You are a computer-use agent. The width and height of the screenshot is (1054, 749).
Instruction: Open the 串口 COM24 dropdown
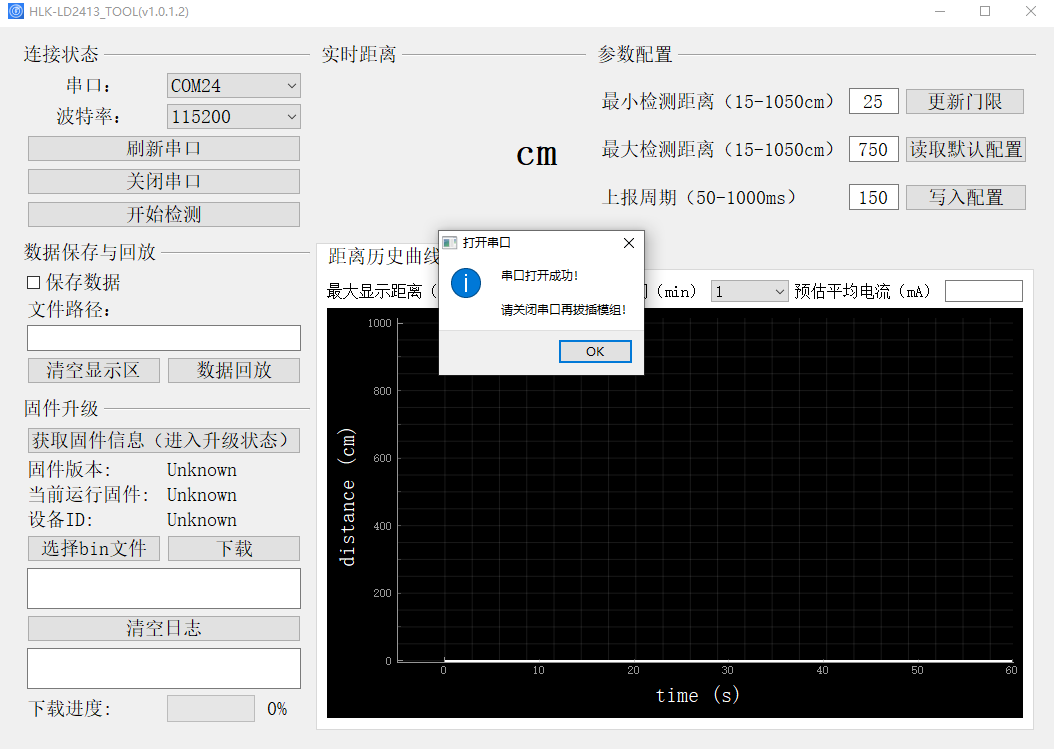[234, 86]
